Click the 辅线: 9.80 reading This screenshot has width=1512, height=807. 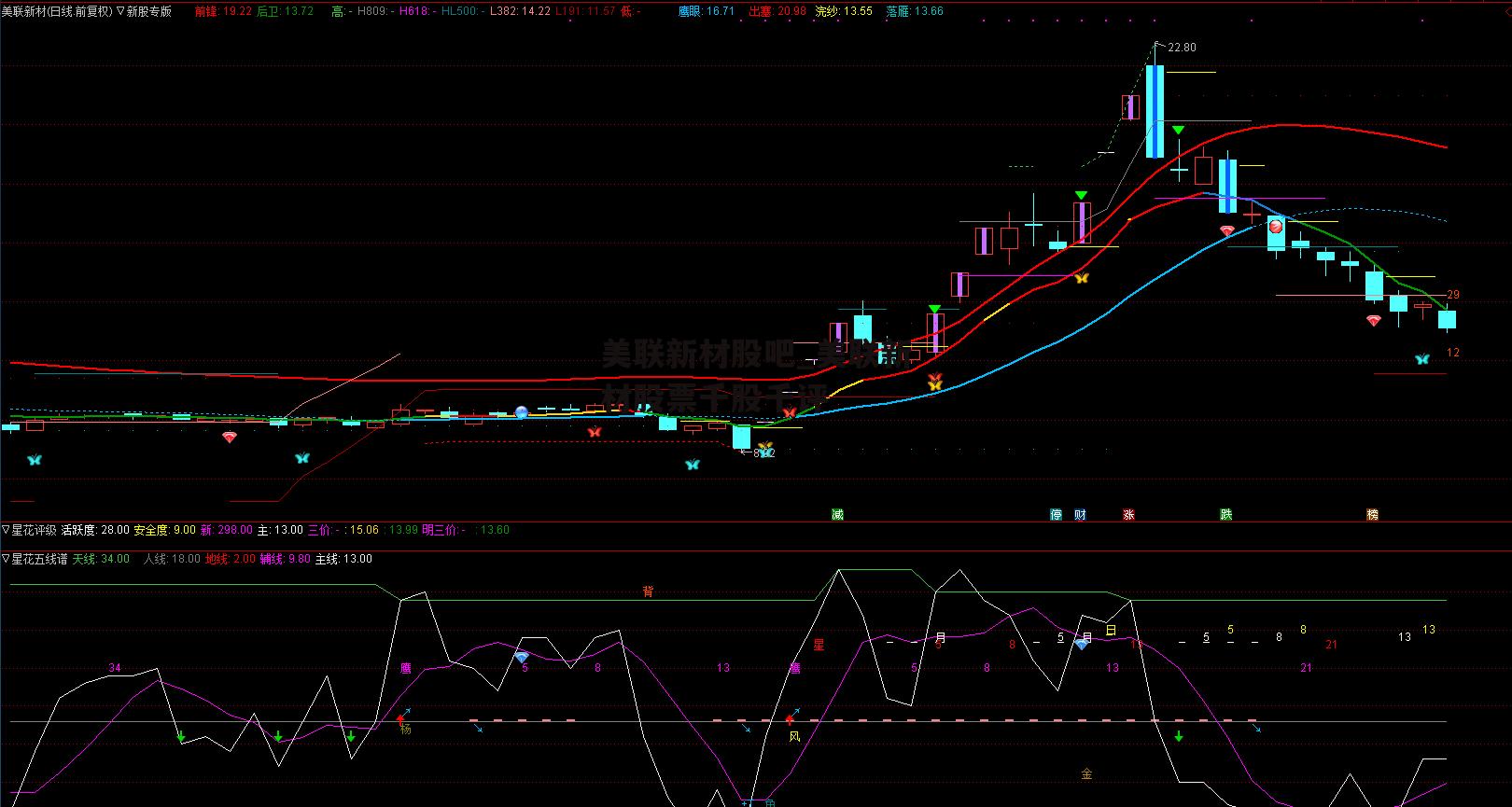[x=286, y=559]
